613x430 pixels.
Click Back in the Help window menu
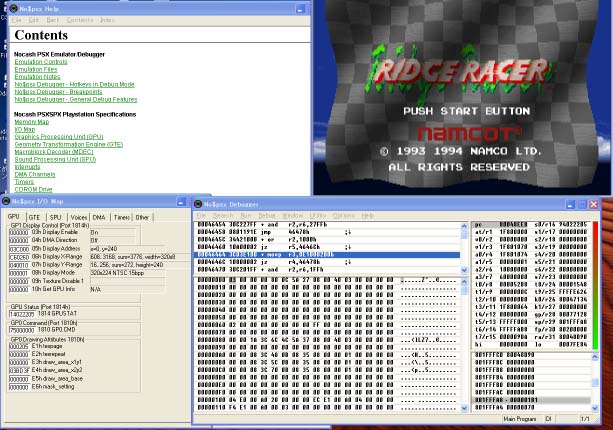click(x=53, y=20)
